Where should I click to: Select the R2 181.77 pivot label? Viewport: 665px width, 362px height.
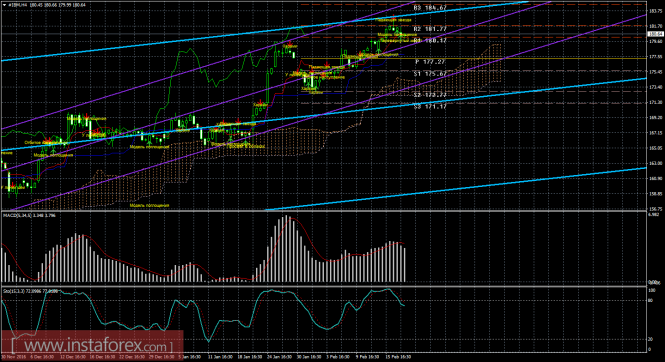(x=430, y=29)
